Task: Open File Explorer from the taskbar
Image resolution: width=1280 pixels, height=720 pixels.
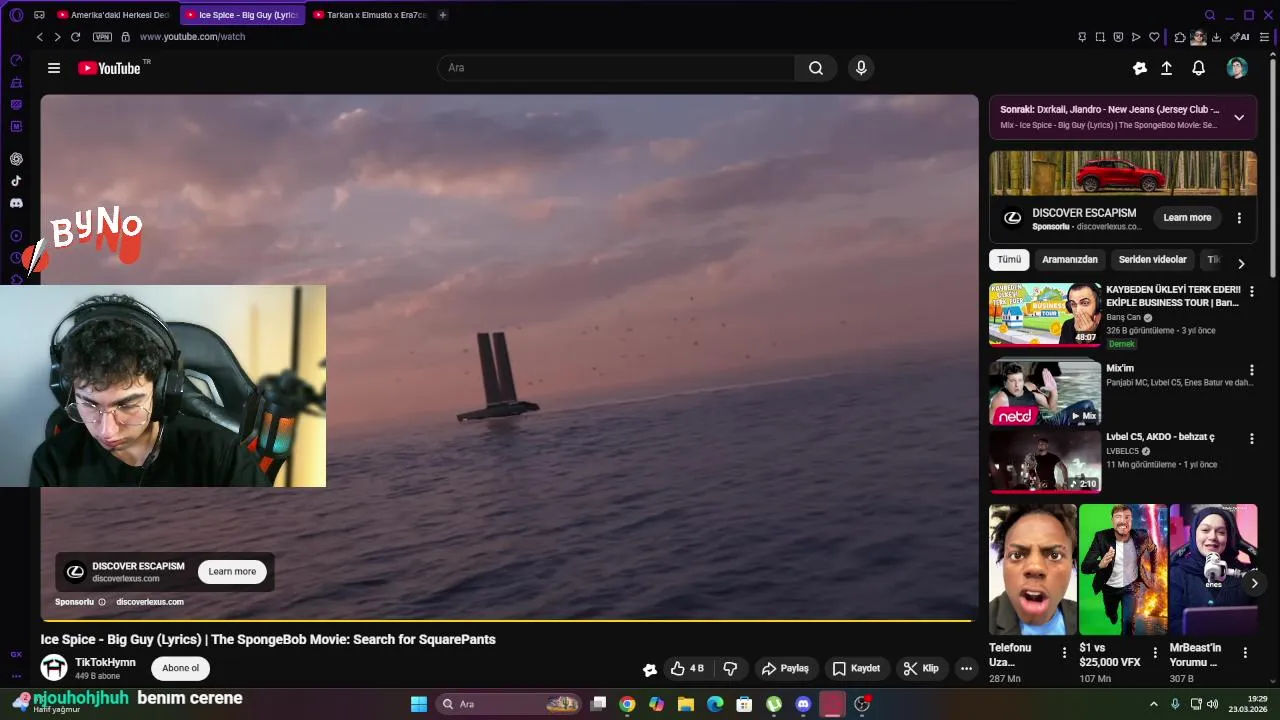Action: 686,704
